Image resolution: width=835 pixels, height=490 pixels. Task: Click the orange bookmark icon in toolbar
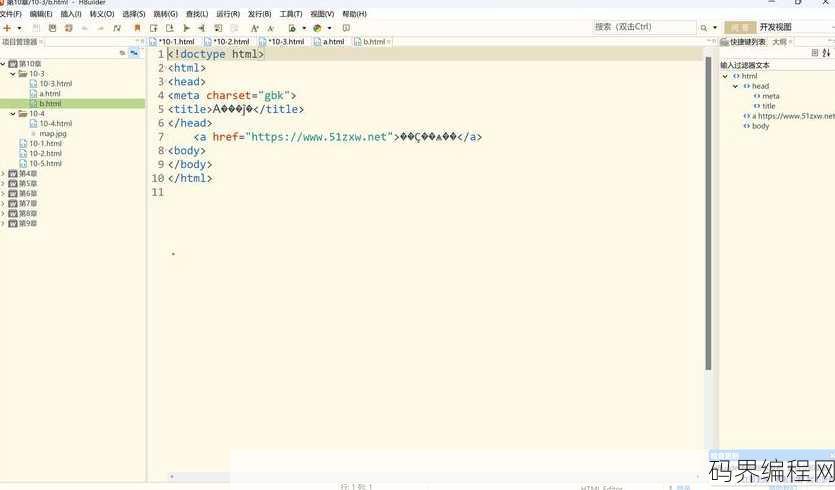[137, 28]
